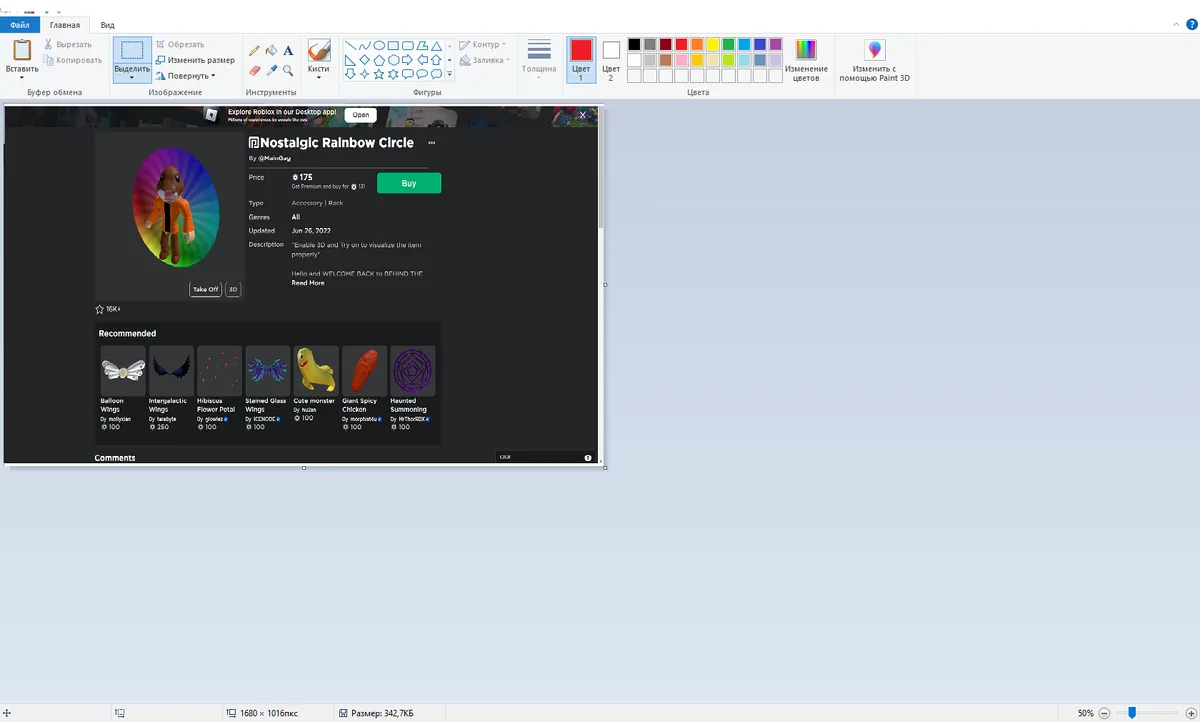
Task: Click the Буфер обмена group label
Action: (55, 92)
